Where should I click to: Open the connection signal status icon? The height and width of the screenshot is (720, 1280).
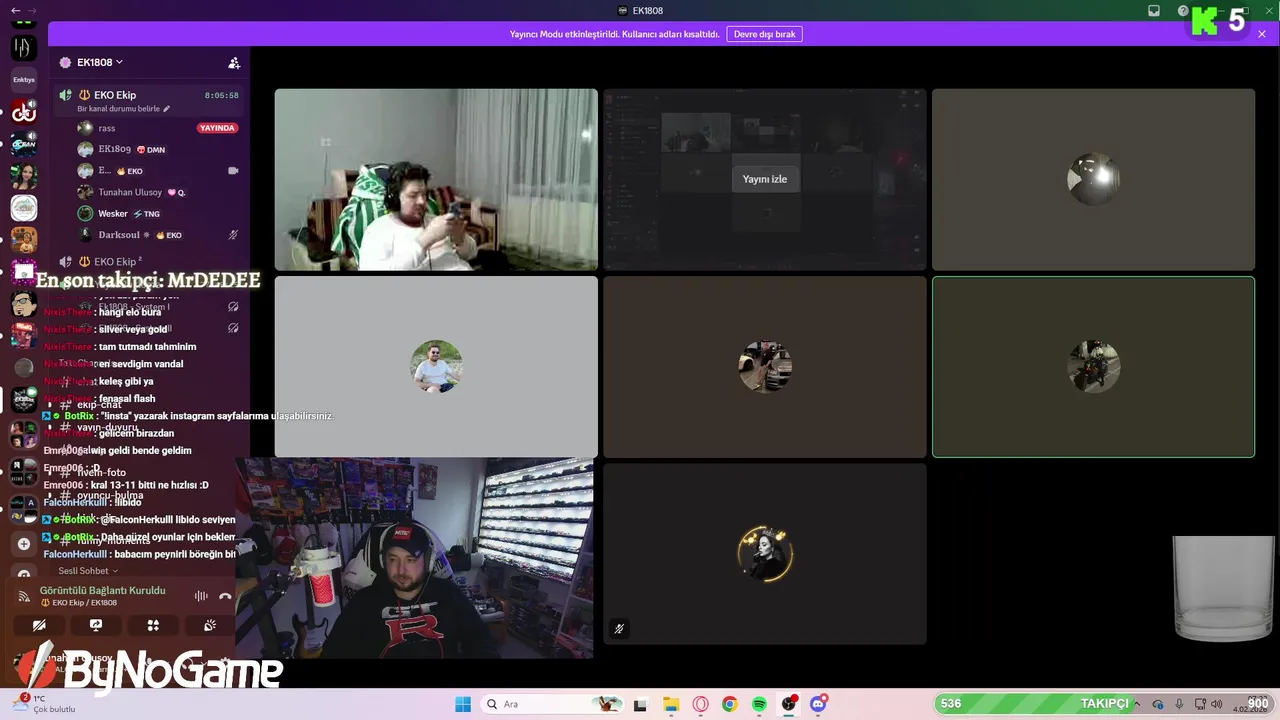(25, 596)
